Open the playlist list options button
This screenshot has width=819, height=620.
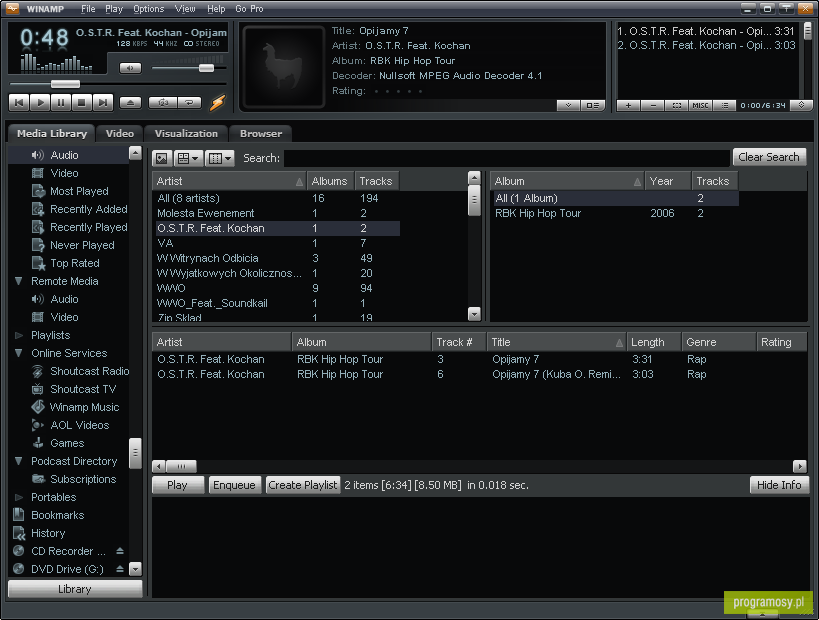coord(724,106)
